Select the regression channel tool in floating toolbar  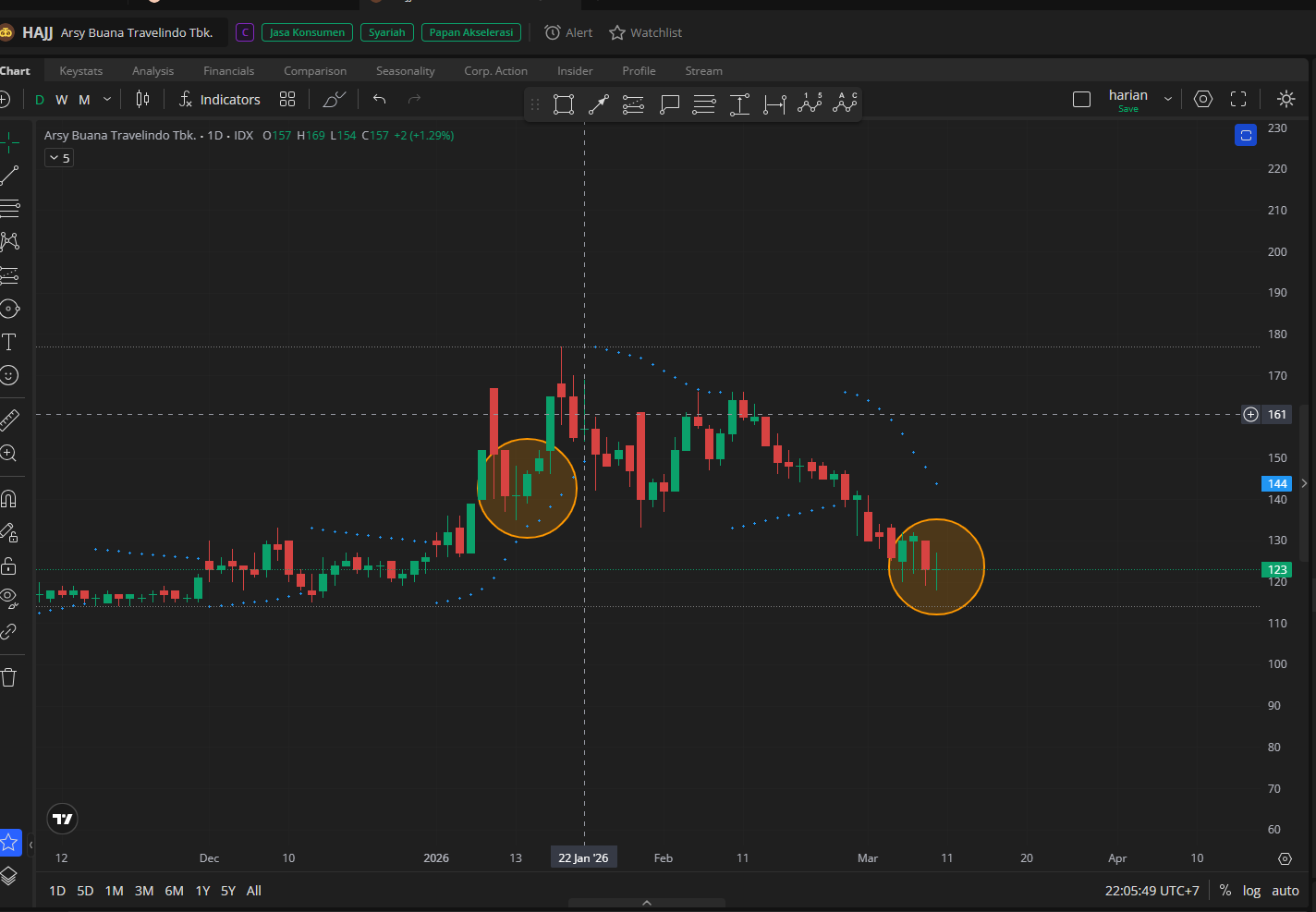(633, 104)
